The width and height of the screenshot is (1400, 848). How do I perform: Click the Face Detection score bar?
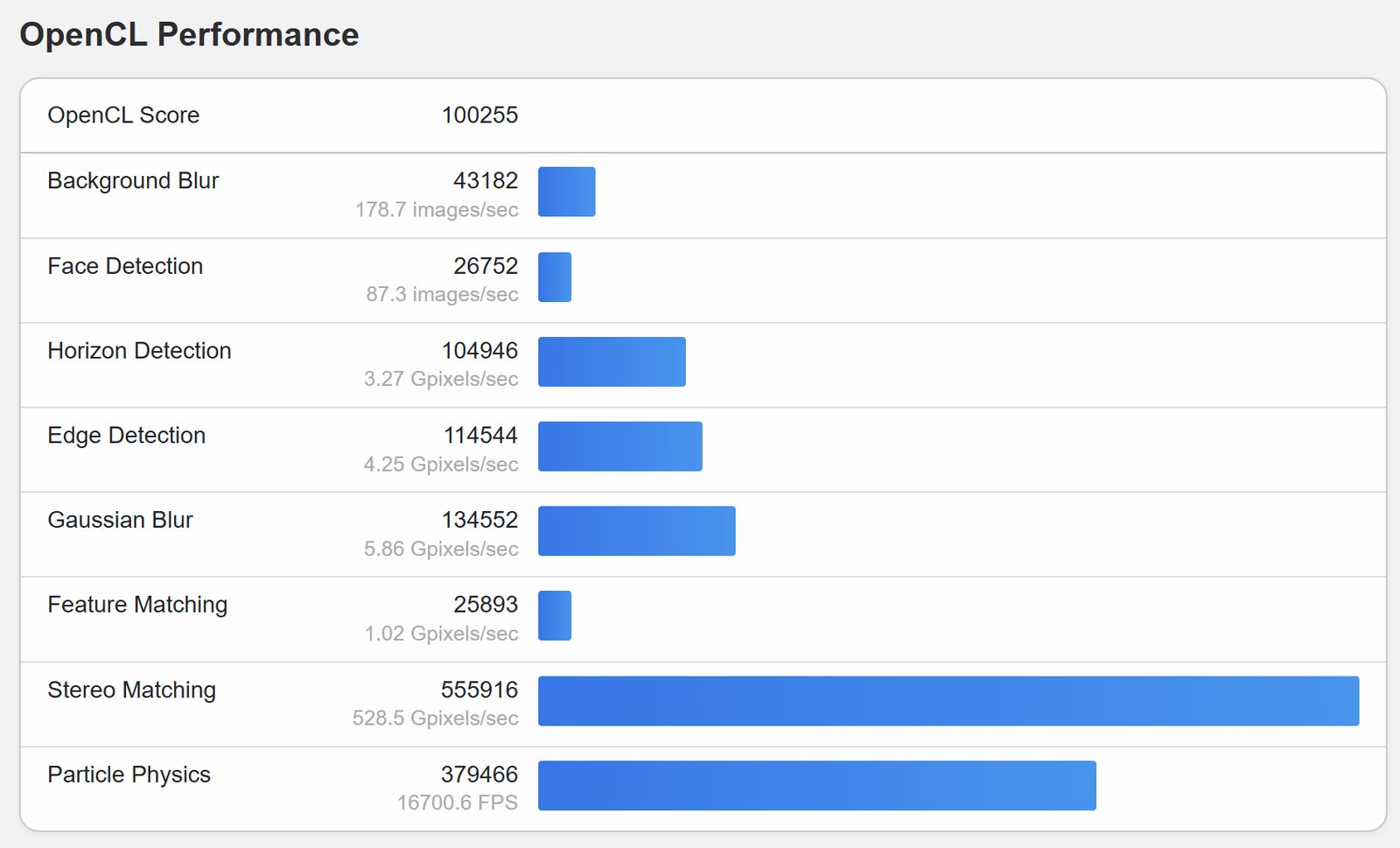tap(555, 277)
